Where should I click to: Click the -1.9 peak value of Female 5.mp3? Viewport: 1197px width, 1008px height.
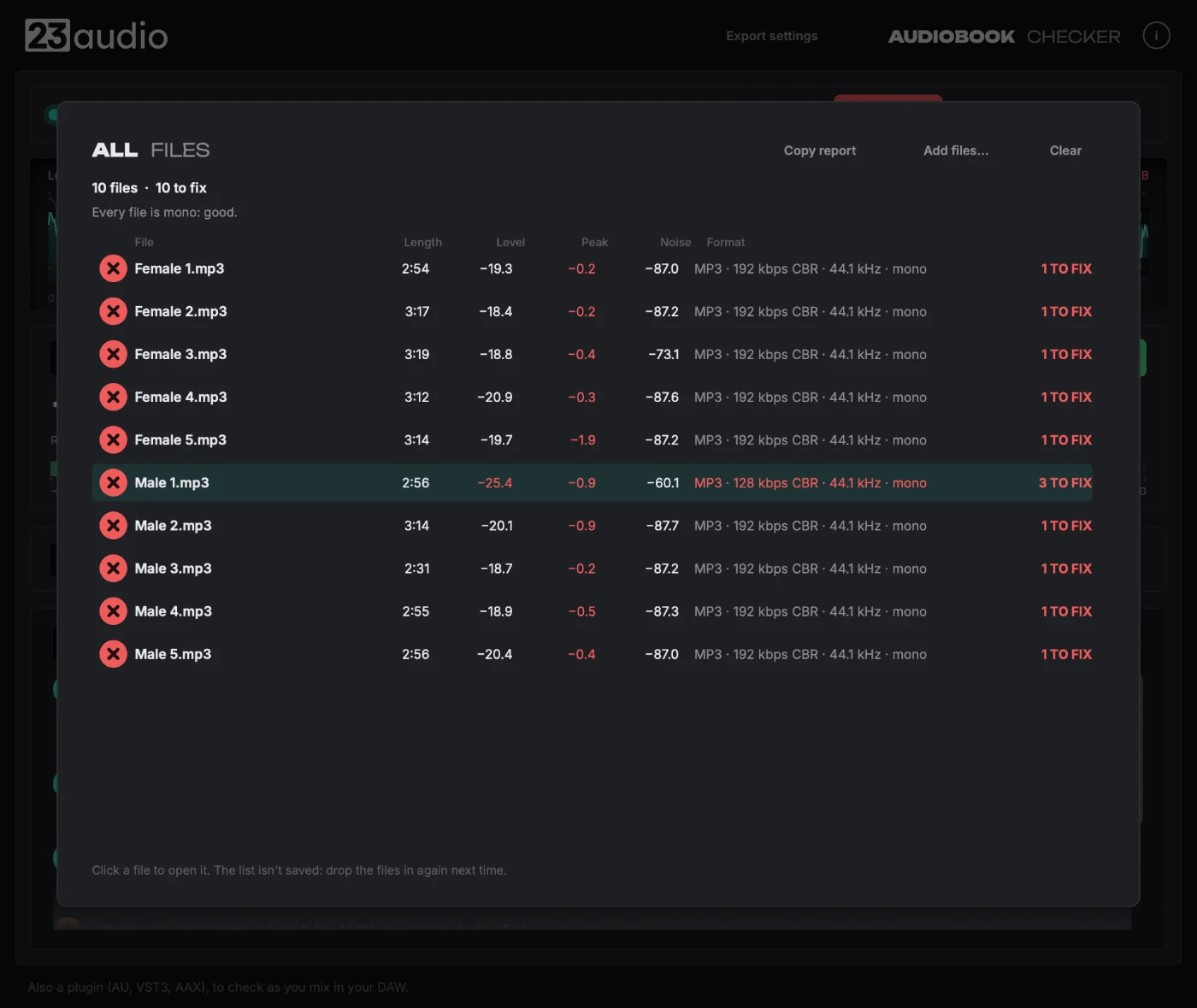point(583,439)
